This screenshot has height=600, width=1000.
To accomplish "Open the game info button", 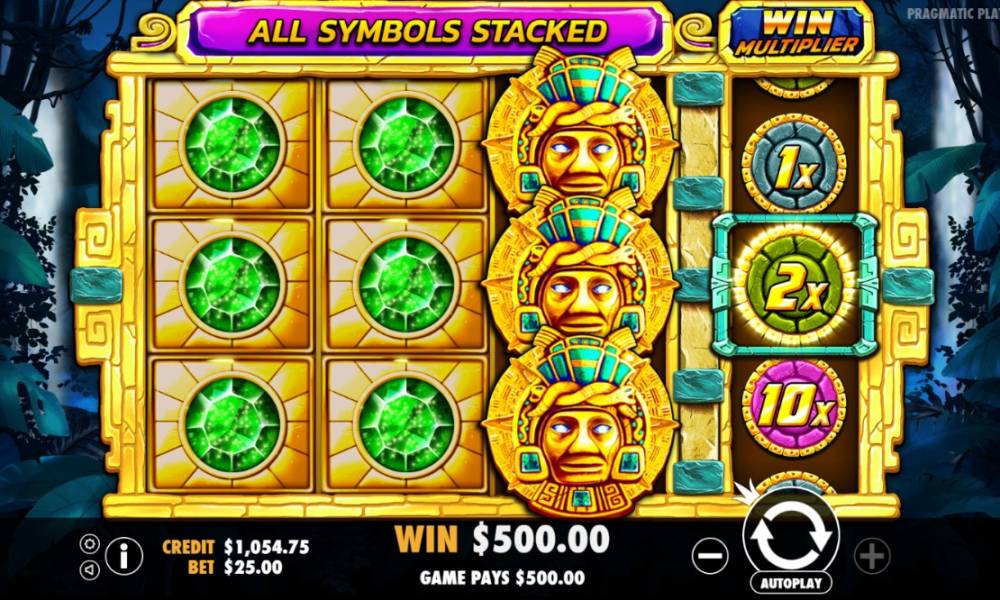I will click(124, 557).
